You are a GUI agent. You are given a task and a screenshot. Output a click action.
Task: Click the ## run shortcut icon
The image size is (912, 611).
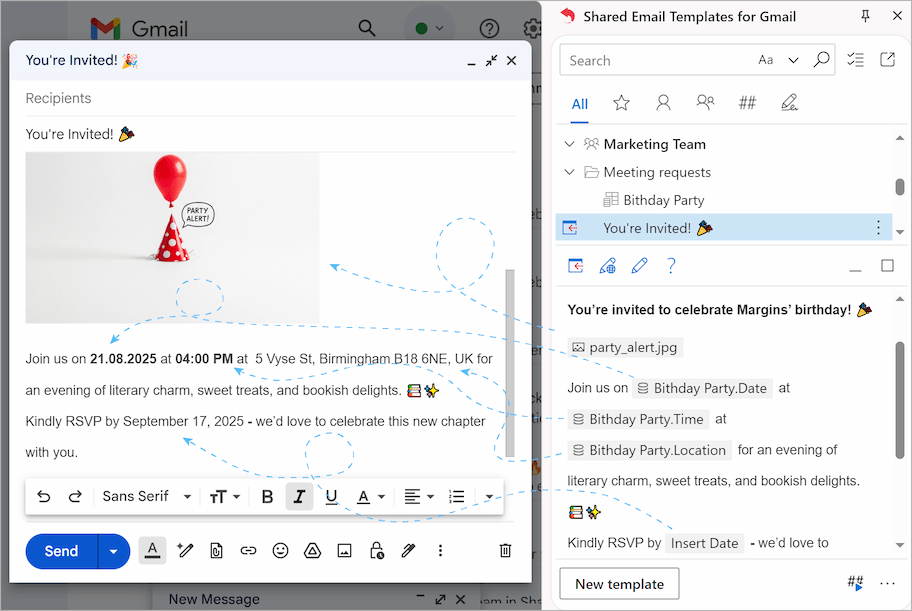855,583
